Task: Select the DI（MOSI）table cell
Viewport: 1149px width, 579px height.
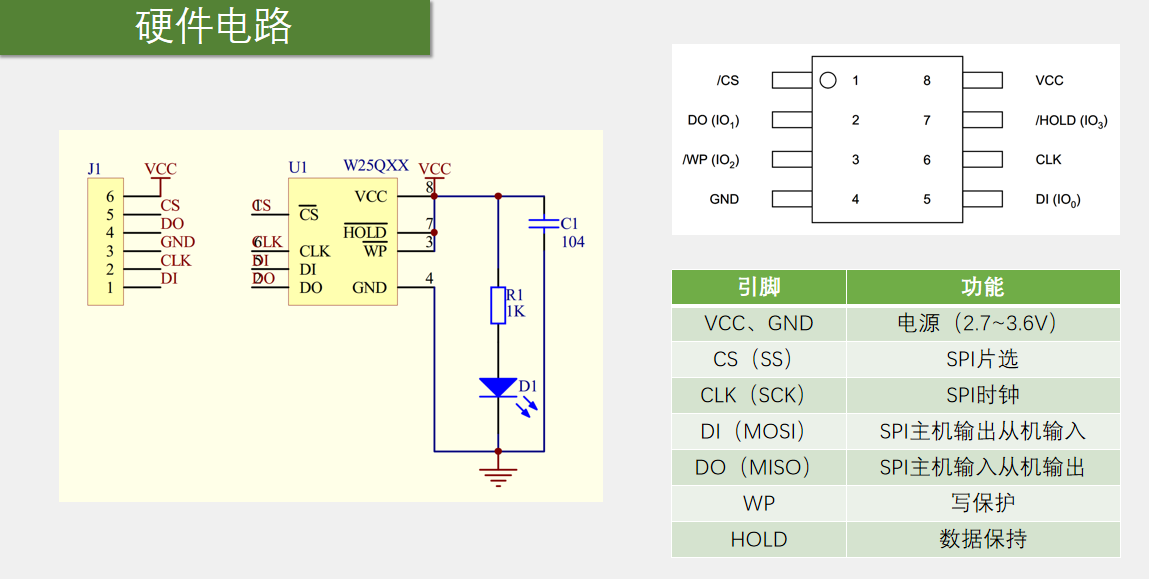Action: click(x=759, y=431)
